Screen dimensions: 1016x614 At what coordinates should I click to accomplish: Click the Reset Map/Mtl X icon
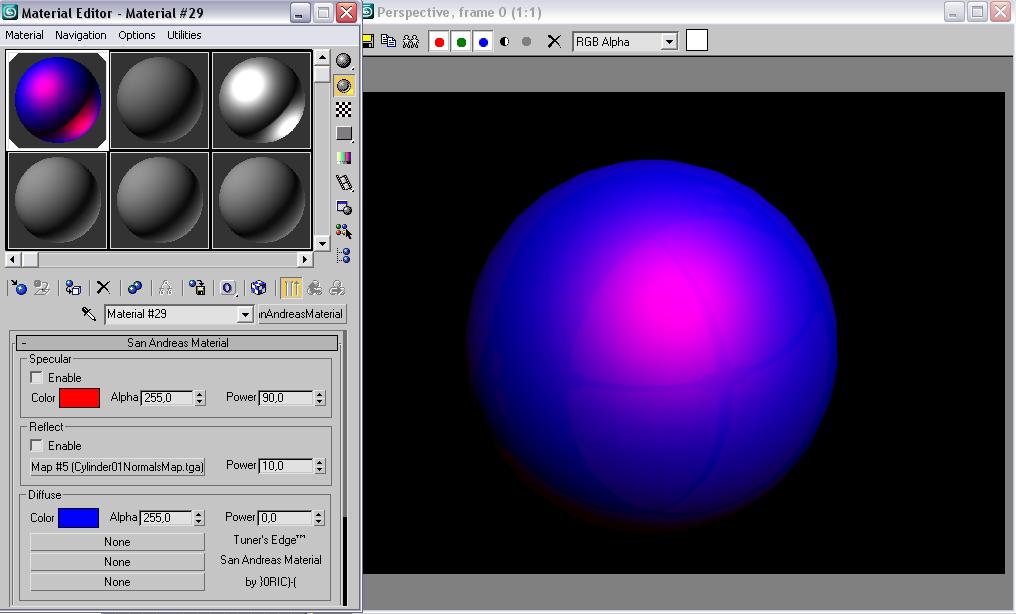(103, 288)
